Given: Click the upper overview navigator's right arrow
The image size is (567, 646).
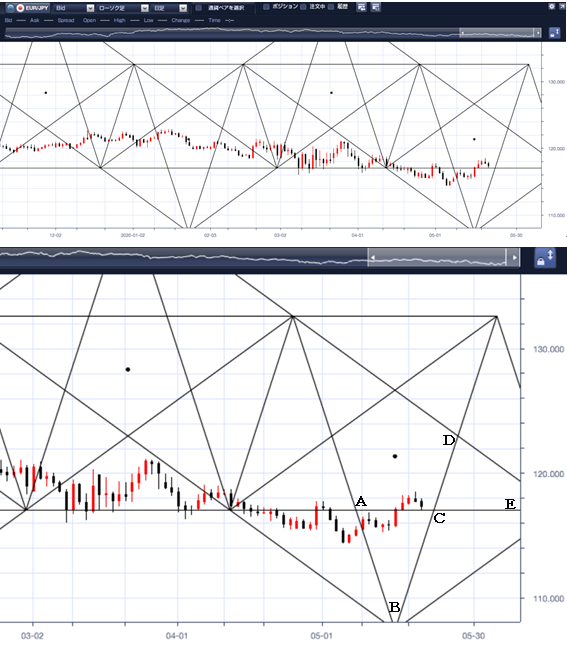Looking at the screenshot, I should 538,33.
